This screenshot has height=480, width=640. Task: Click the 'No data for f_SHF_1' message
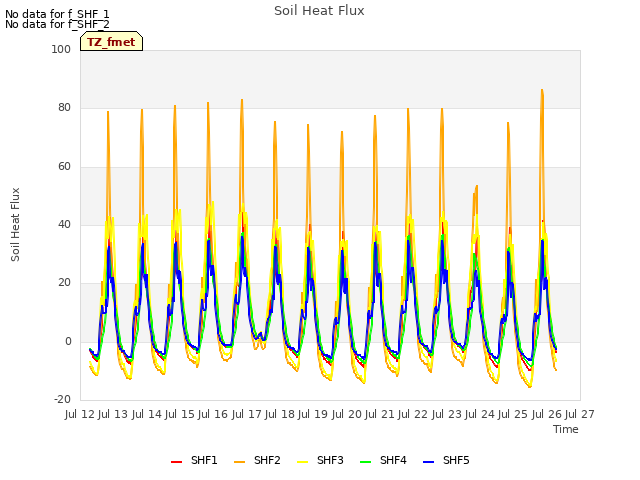(57, 14)
